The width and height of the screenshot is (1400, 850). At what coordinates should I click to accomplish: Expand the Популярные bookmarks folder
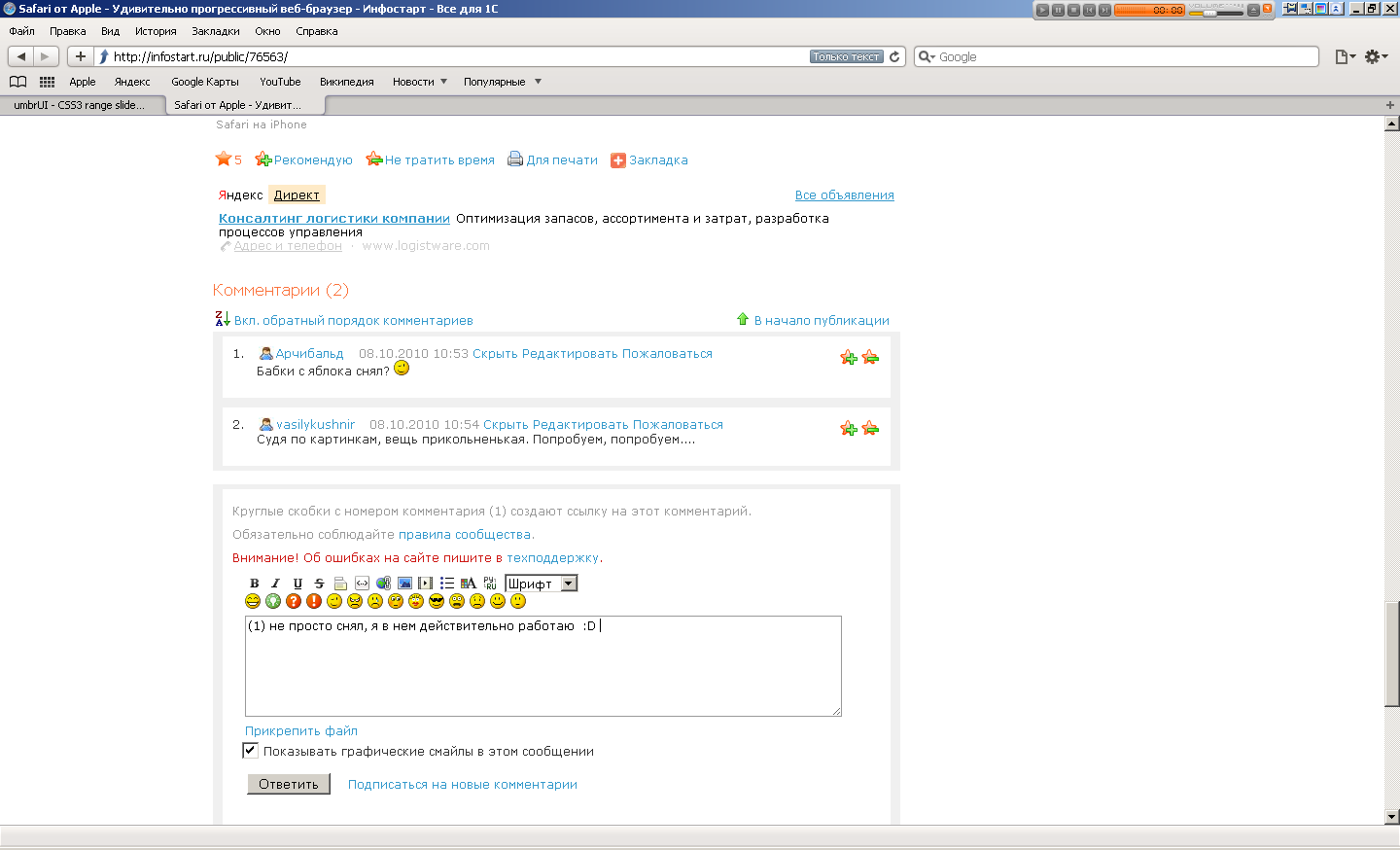coord(503,82)
